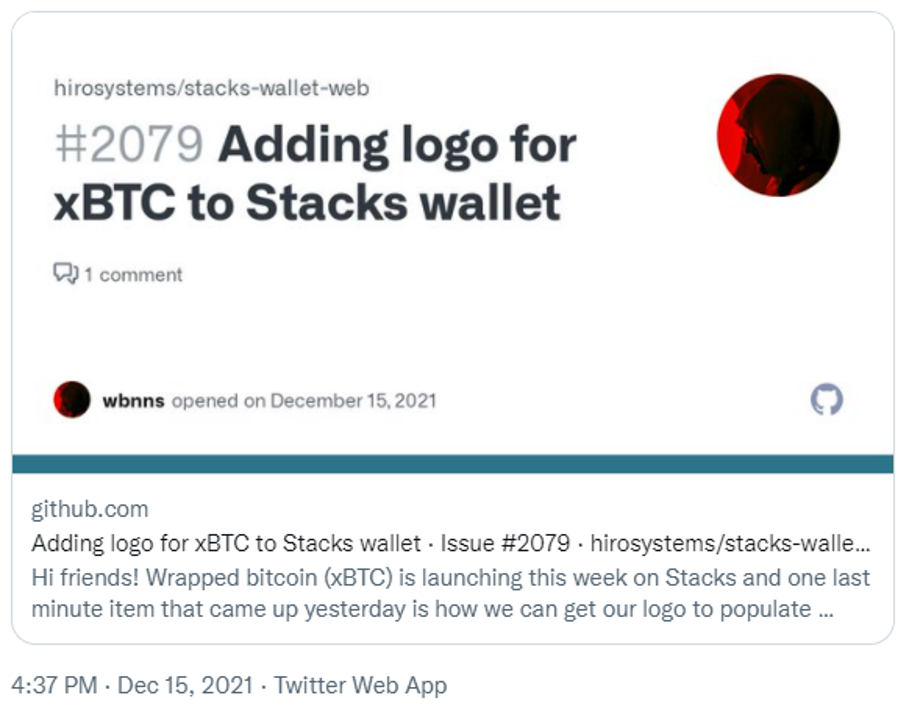910x710 pixels.
Task: Click the teal divider bar on card
Action: [x=453, y=464]
